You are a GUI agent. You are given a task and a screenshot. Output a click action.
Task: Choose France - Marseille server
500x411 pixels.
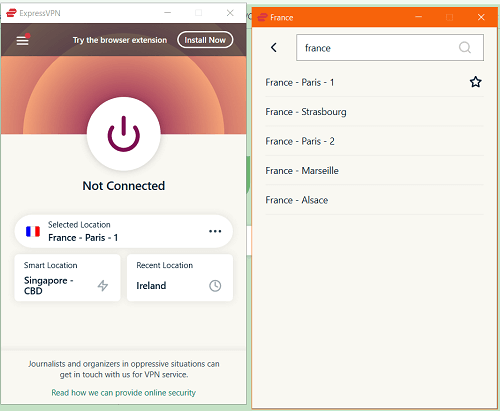pyautogui.click(x=374, y=170)
